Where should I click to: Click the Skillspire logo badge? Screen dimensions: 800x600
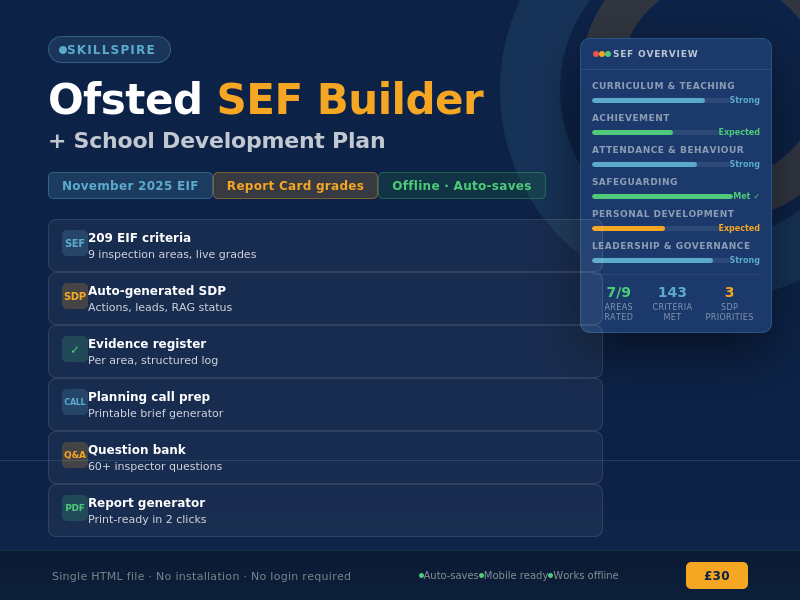pyautogui.click(x=109, y=50)
